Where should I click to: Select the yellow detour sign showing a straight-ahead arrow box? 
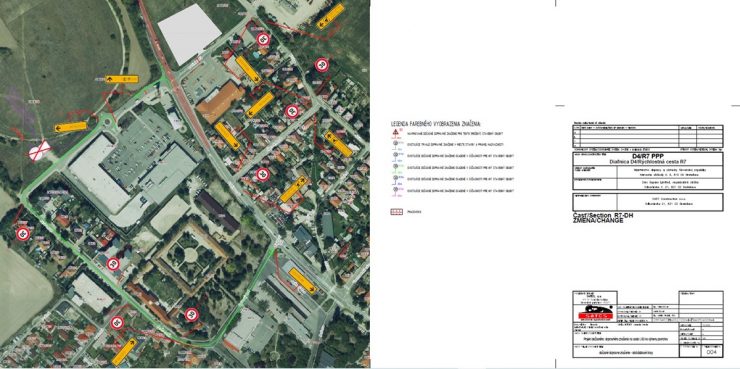coord(122,79)
